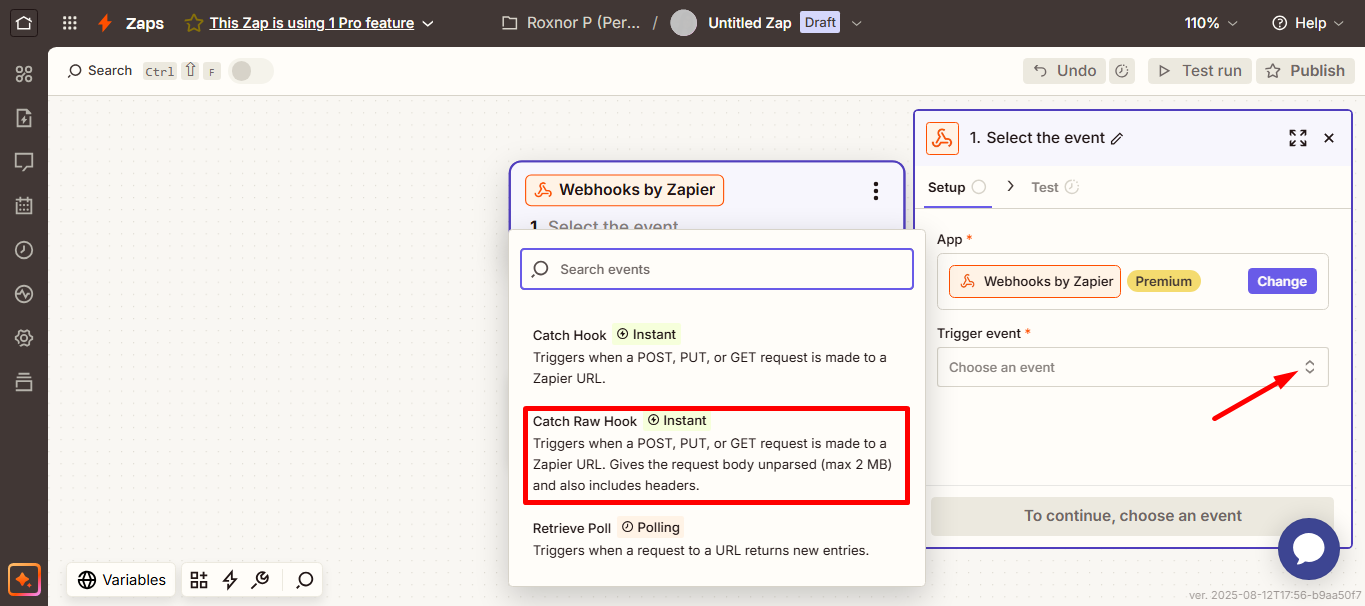Click the grid-plus icon in the bottom toolbar
1365x606 pixels.
pos(199,580)
